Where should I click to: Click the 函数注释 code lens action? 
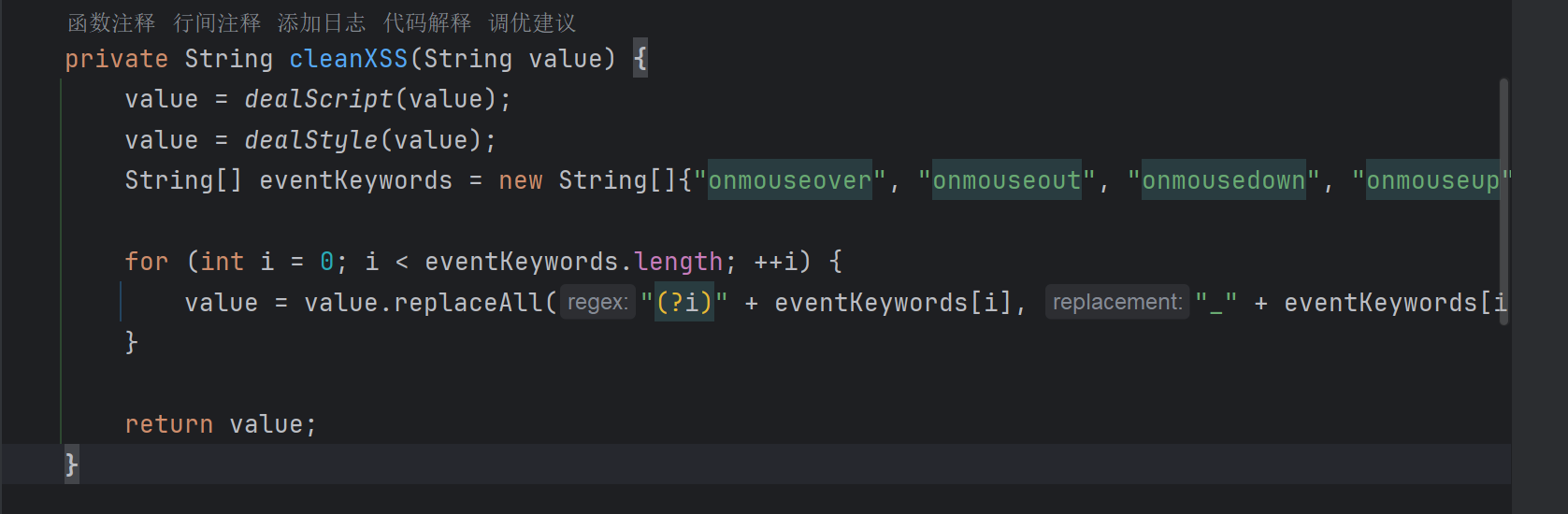(111, 22)
